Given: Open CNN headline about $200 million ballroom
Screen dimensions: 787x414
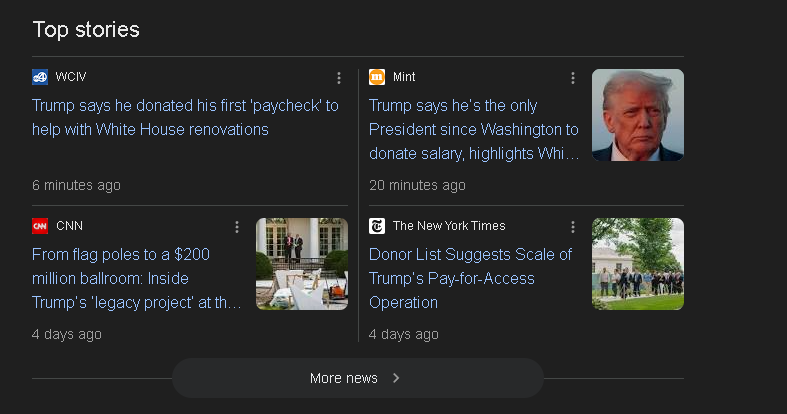Looking at the screenshot, I should coord(137,278).
